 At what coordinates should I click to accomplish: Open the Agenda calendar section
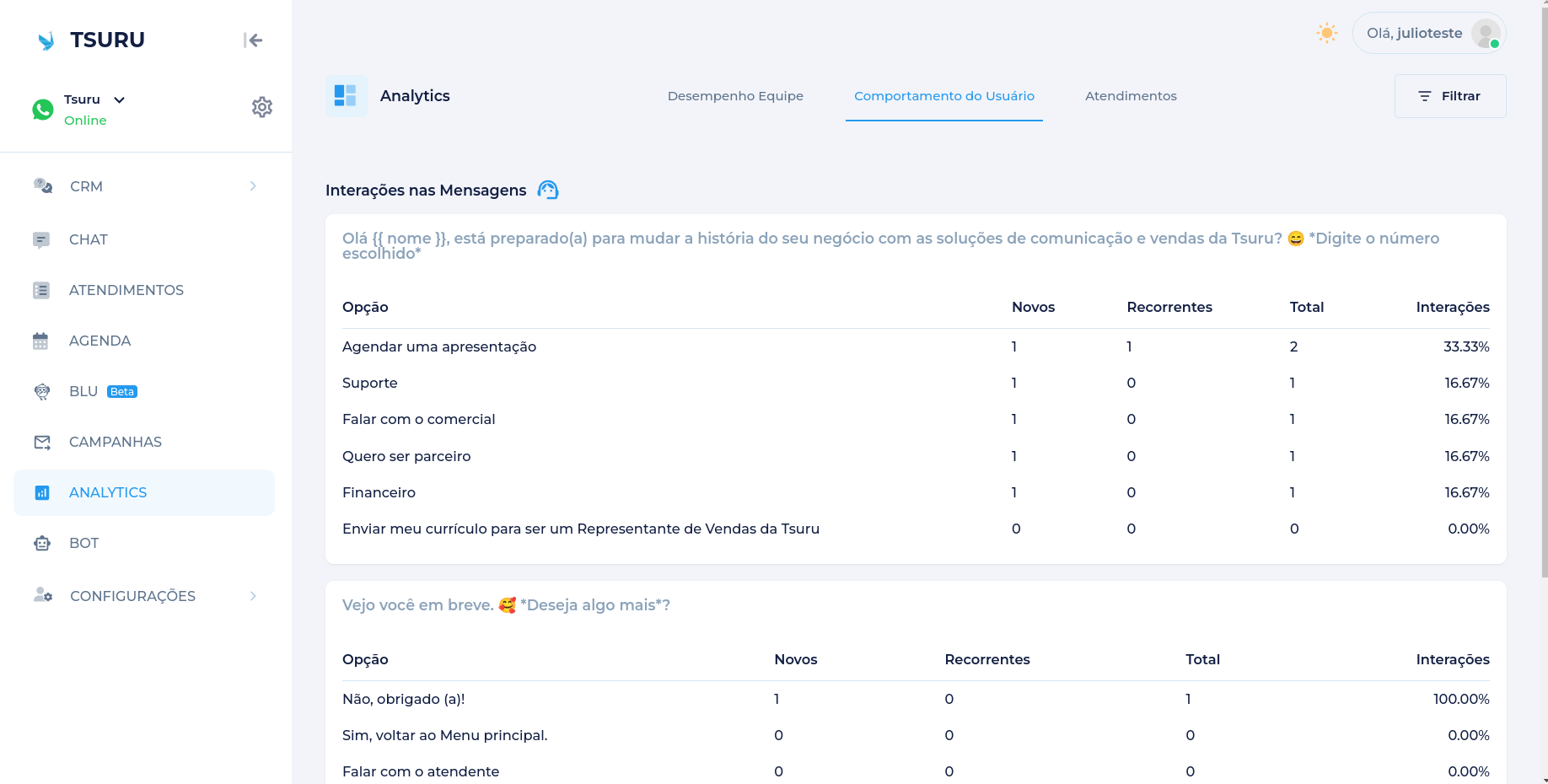click(99, 341)
